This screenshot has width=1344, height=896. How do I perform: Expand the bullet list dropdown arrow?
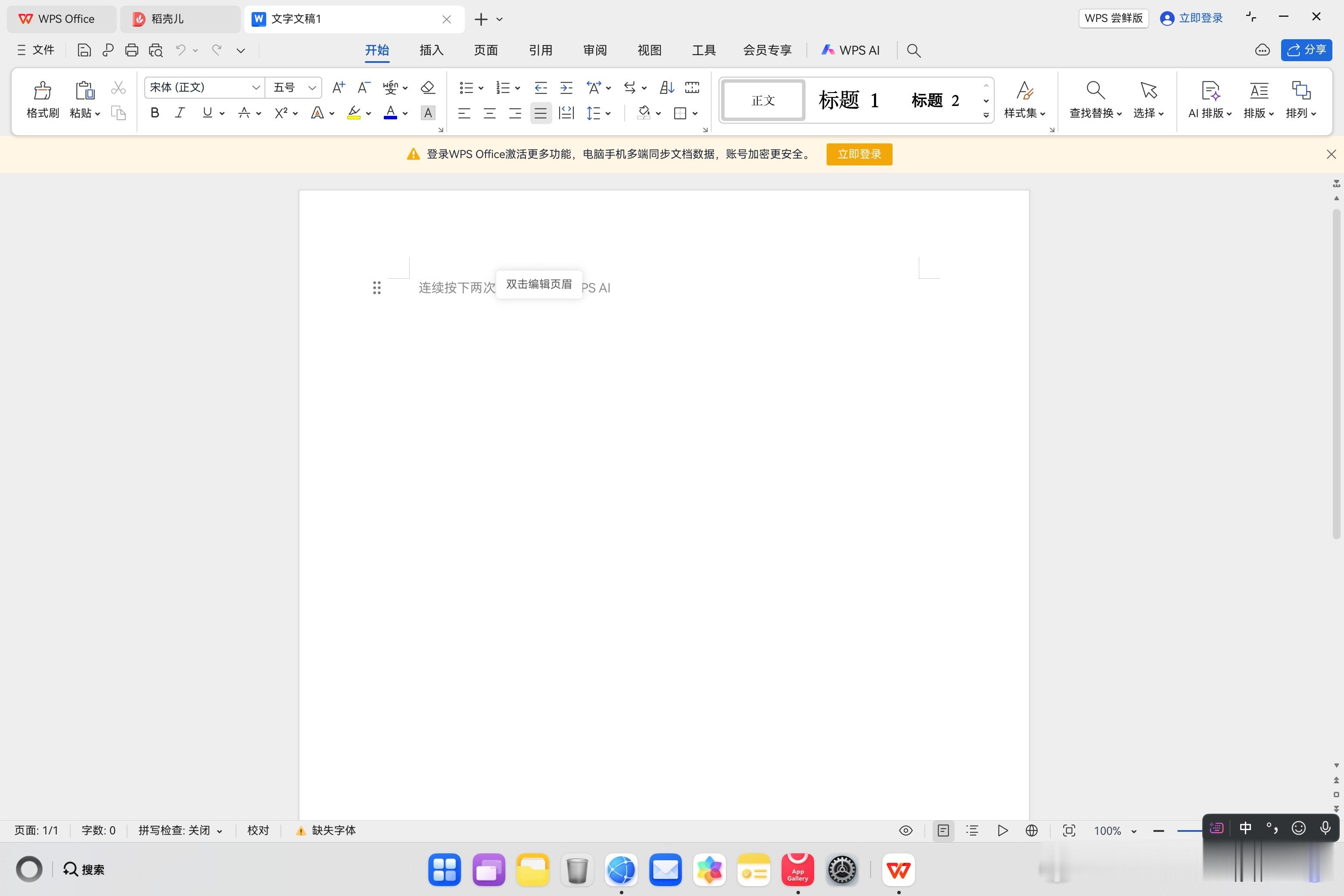[481, 88]
